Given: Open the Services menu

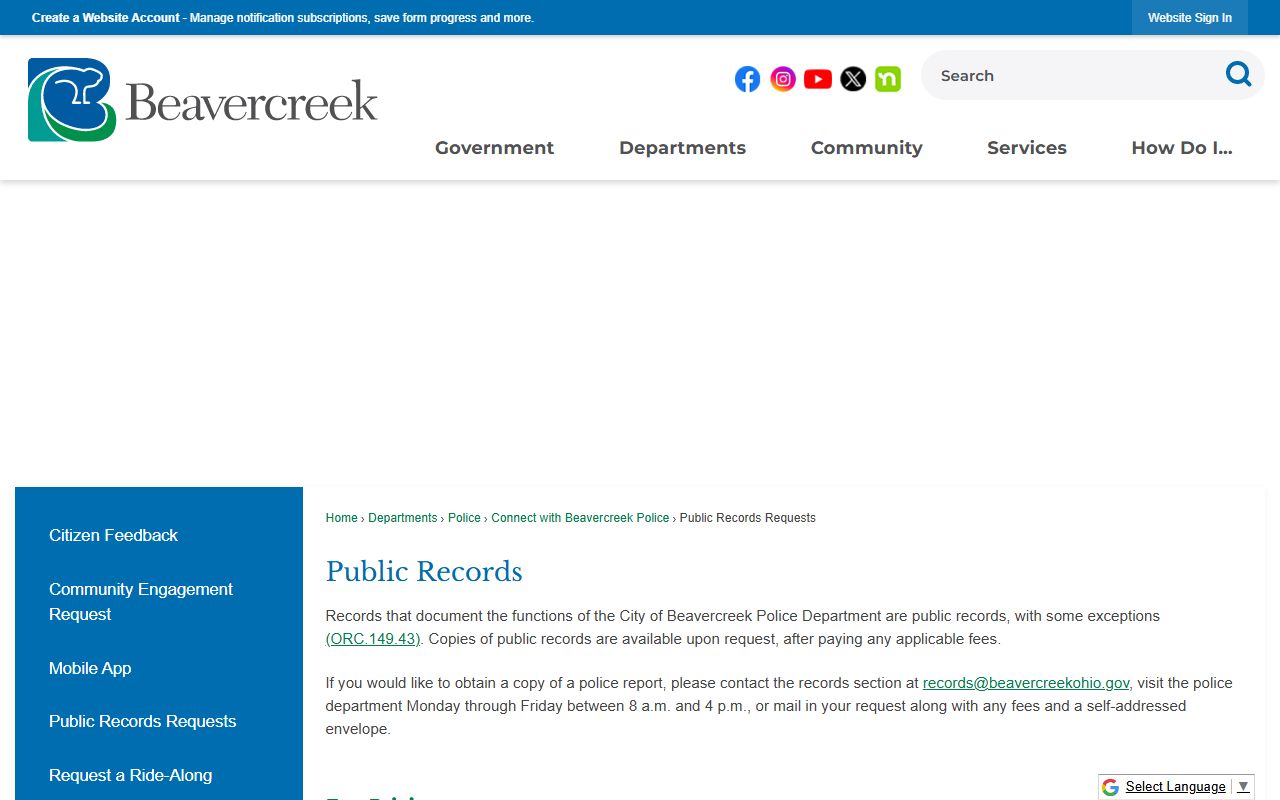Looking at the screenshot, I should 1027,148.
